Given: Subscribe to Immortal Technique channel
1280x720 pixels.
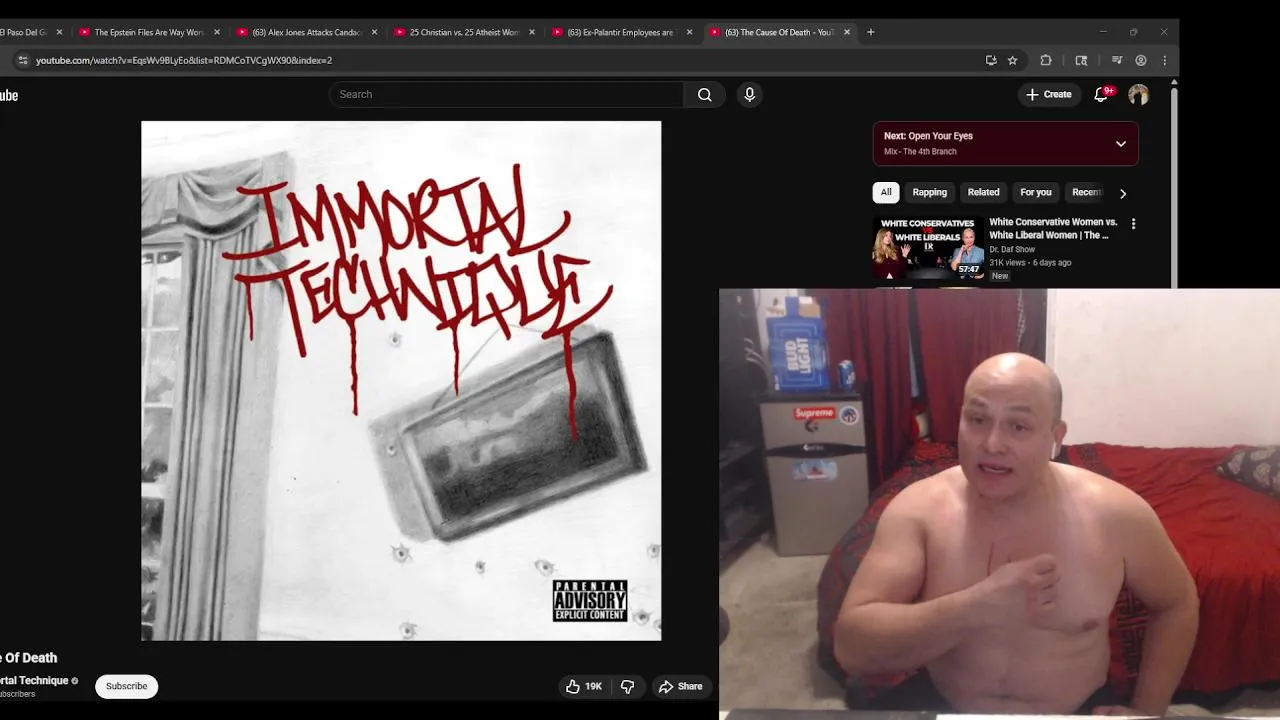Looking at the screenshot, I should tap(126, 686).
